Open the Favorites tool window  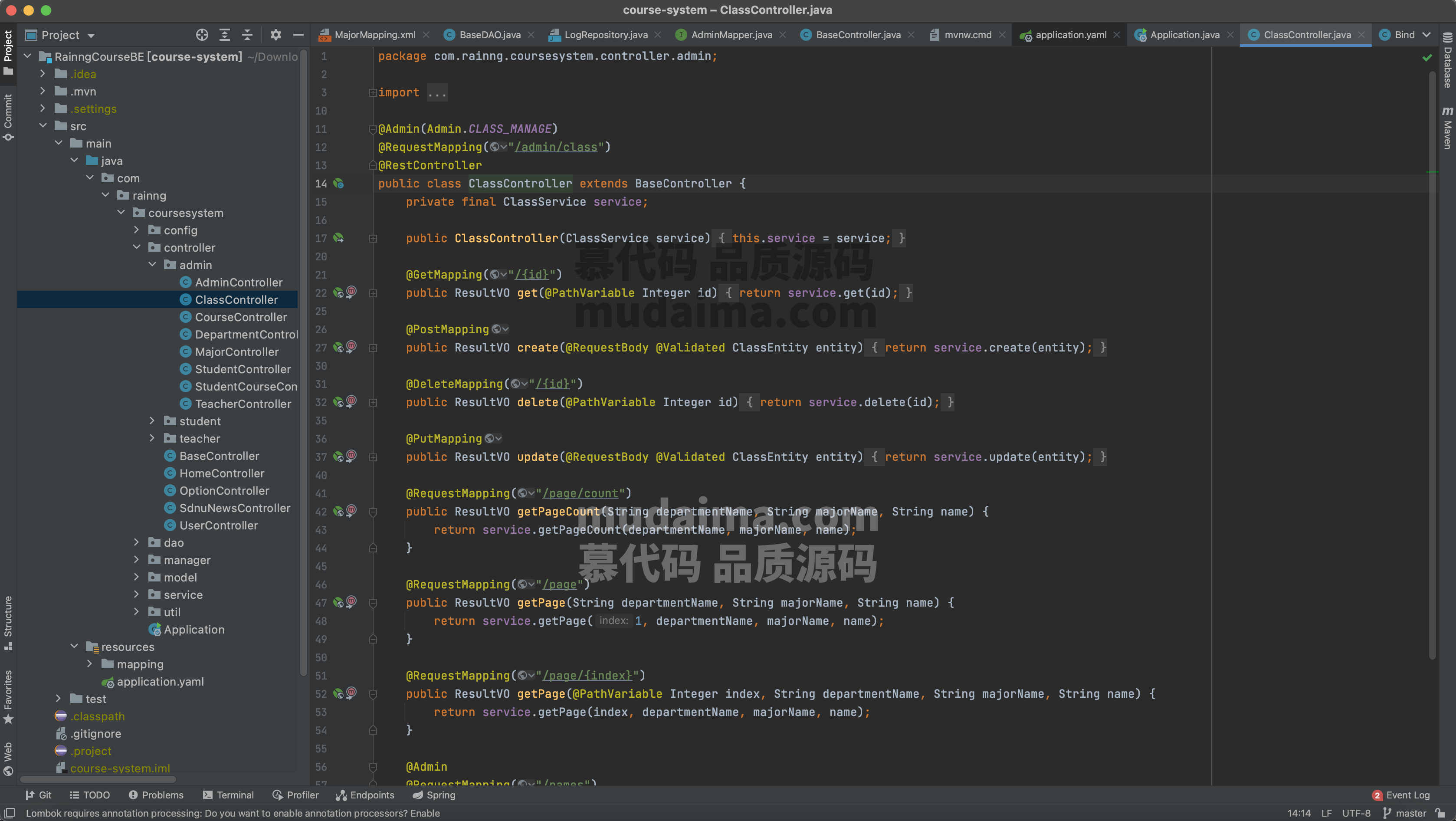[x=8, y=696]
